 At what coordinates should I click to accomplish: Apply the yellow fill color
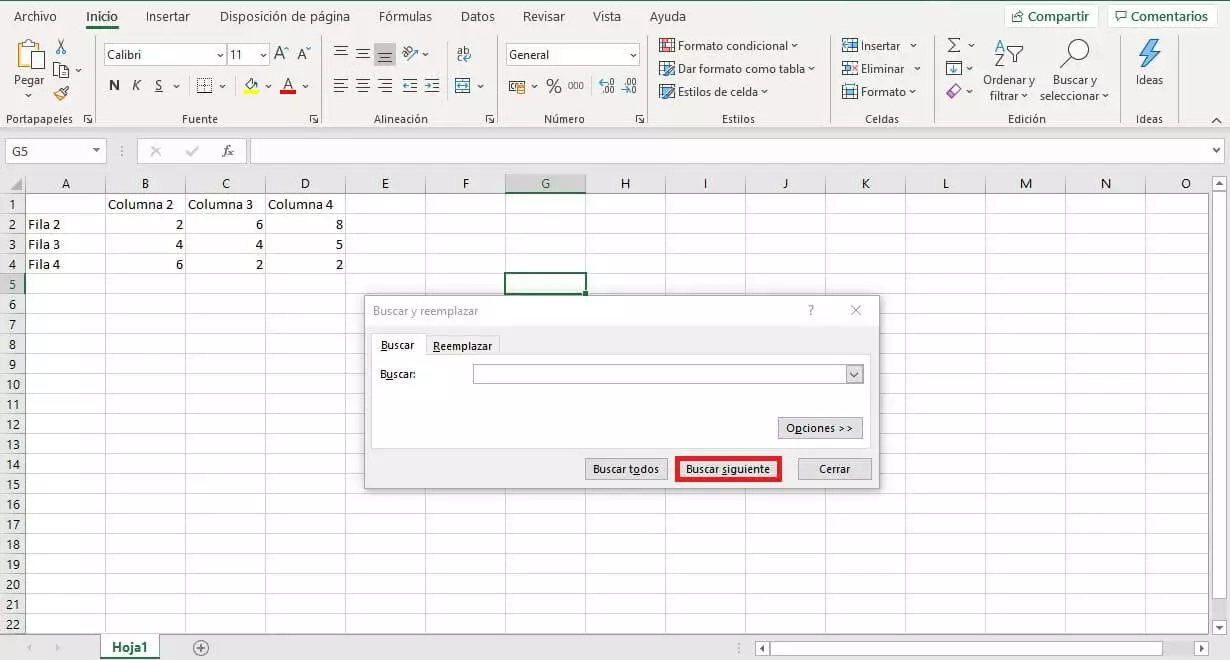[x=251, y=87]
